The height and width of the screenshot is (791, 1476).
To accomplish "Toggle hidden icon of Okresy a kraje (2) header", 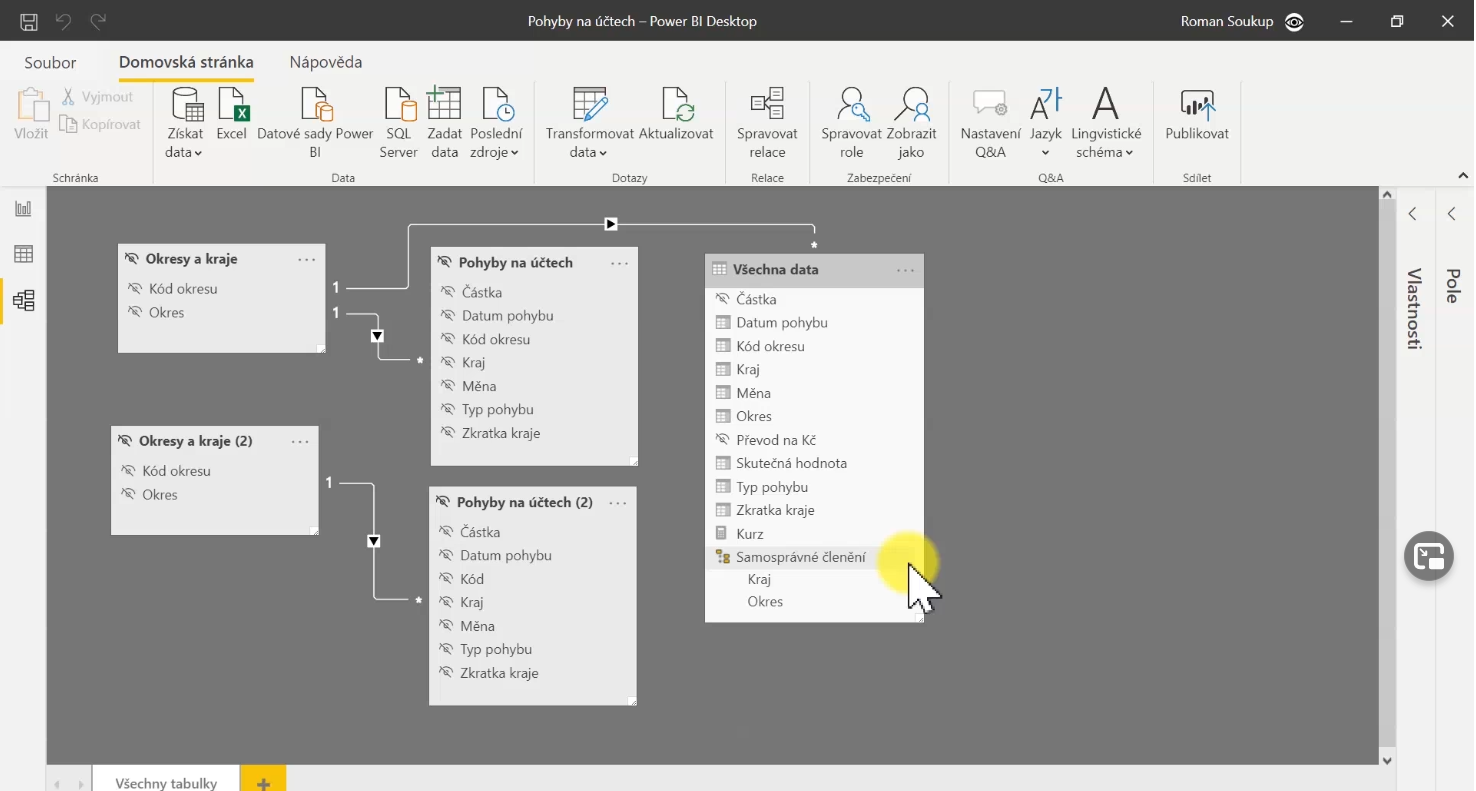I will pos(125,441).
